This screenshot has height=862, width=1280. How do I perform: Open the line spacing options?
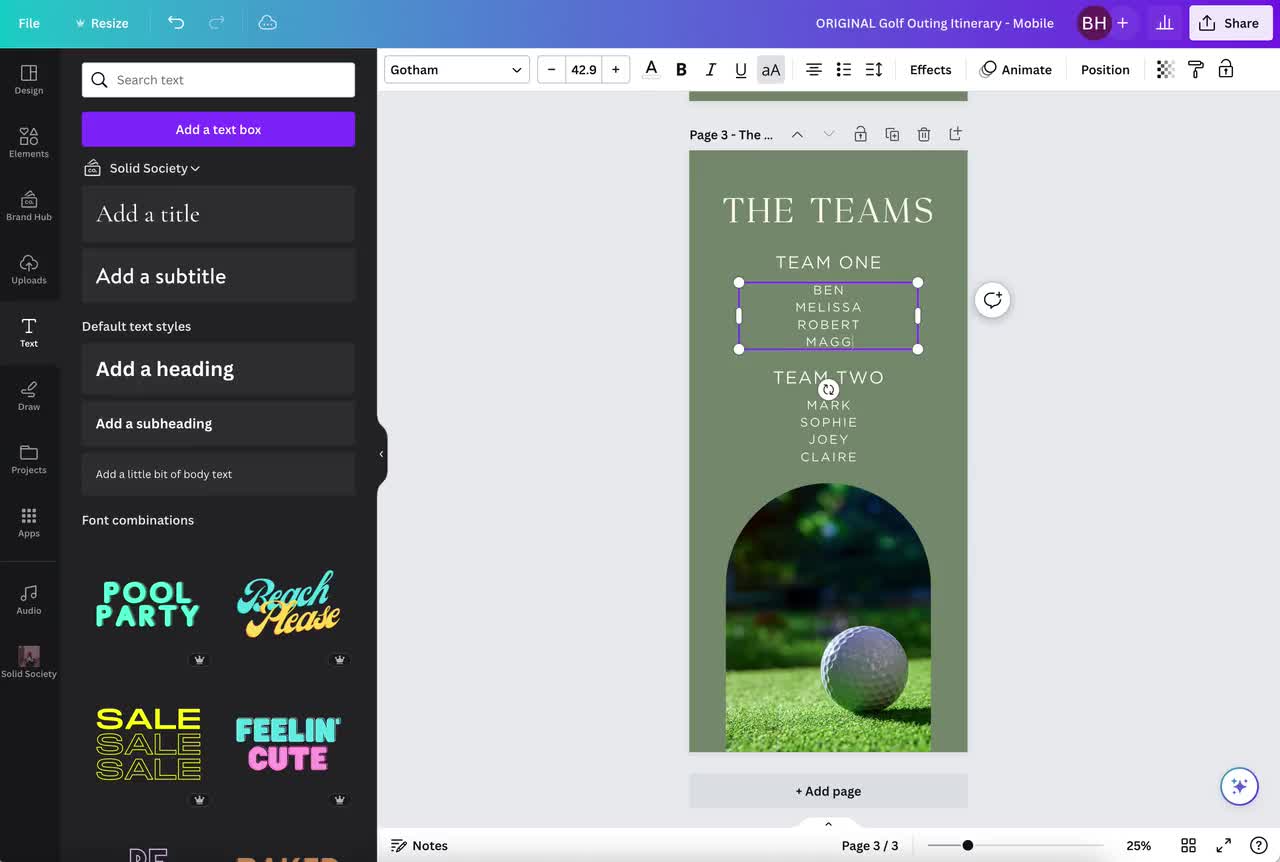pyautogui.click(x=874, y=69)
